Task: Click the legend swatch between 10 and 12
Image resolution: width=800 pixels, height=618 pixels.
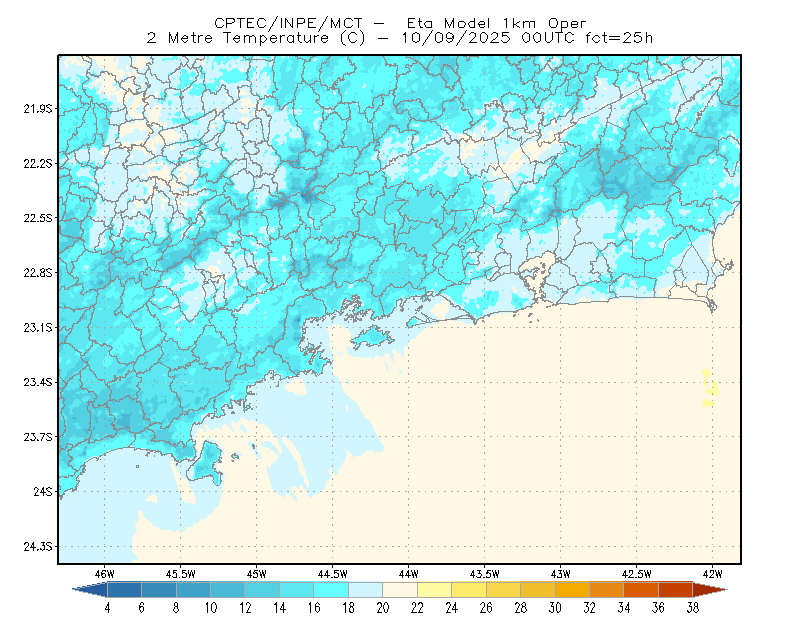Action: 228,589
